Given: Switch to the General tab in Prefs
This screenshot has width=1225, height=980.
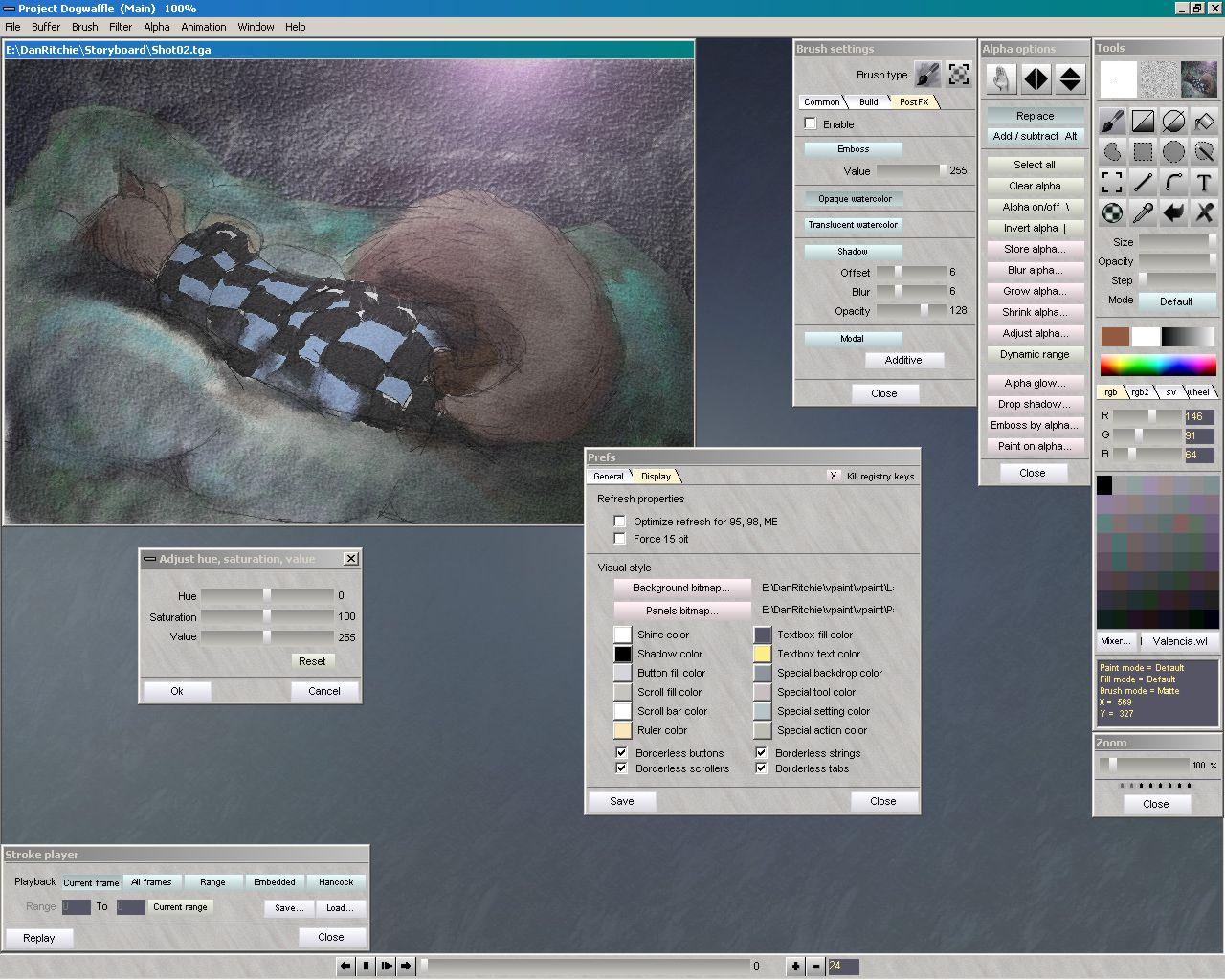Looking at the screenshot, I should point(608,476).
